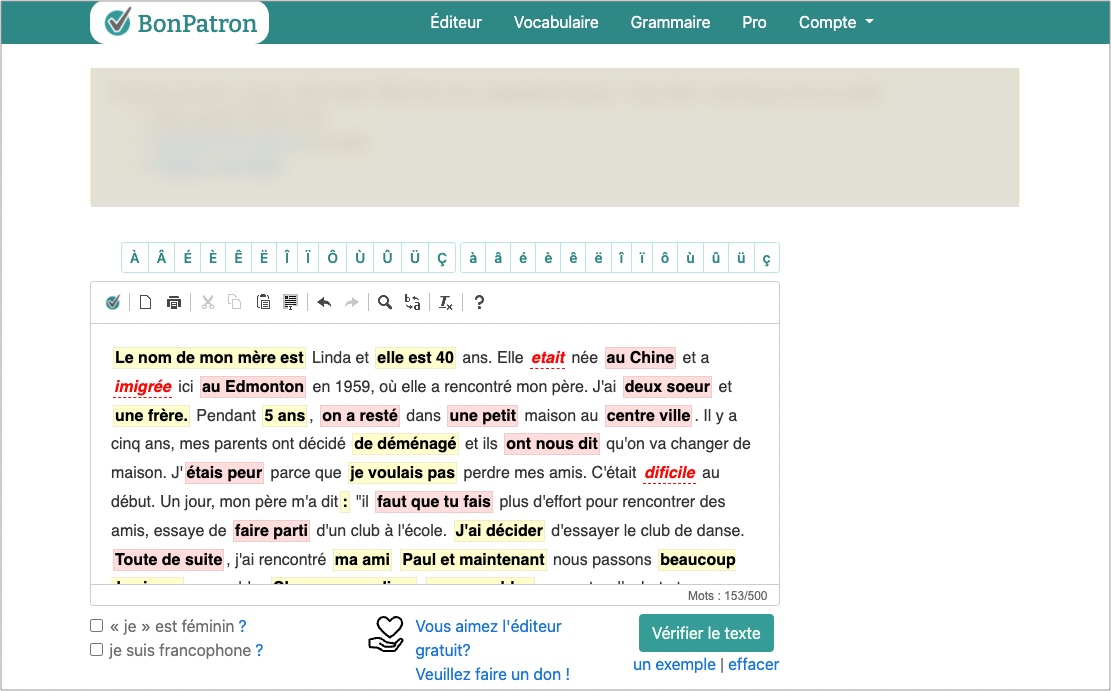Open the Vocabulaire menu item

pos(556,22)
